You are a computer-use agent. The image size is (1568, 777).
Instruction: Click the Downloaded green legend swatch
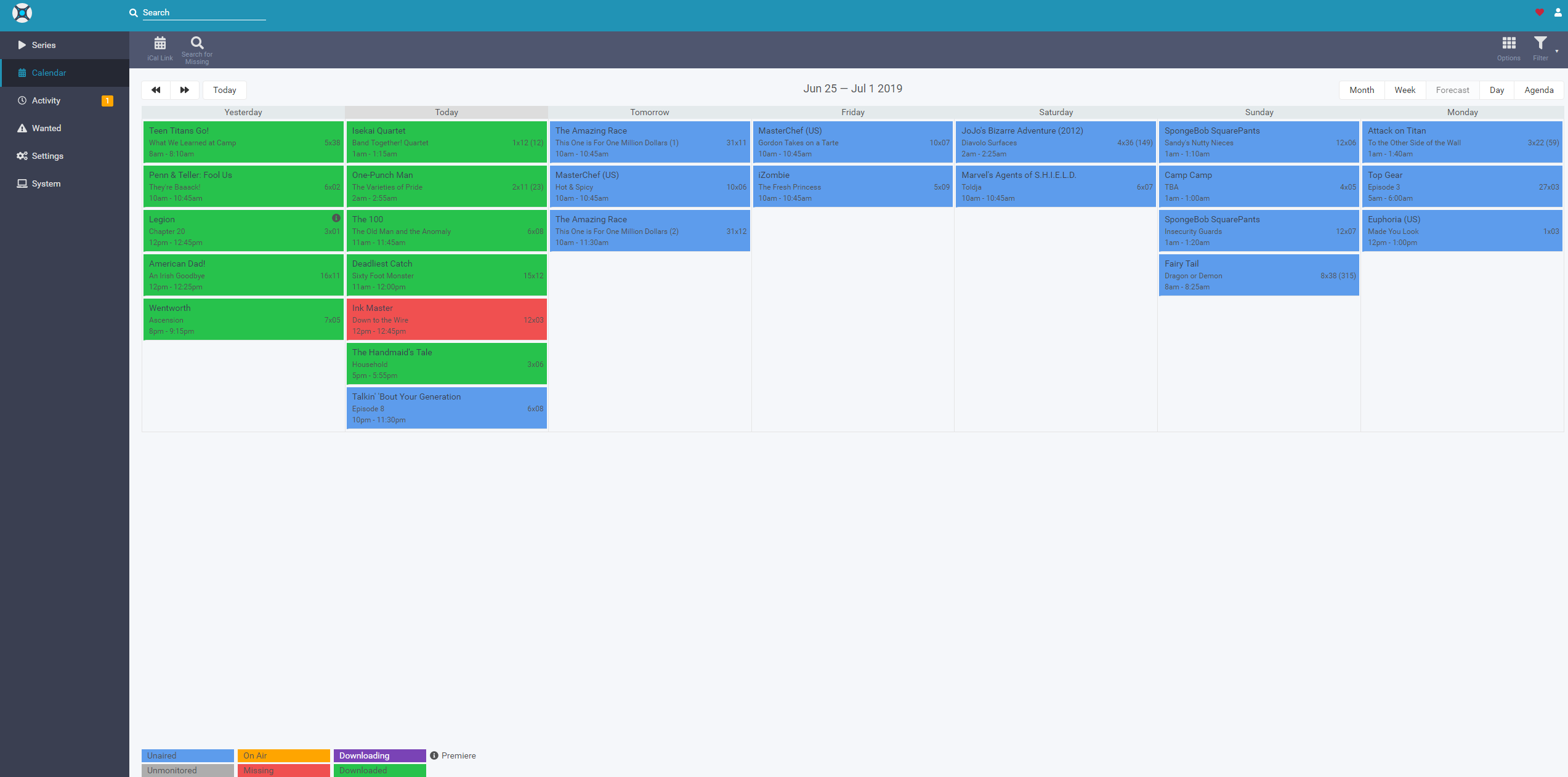(380, 770)
